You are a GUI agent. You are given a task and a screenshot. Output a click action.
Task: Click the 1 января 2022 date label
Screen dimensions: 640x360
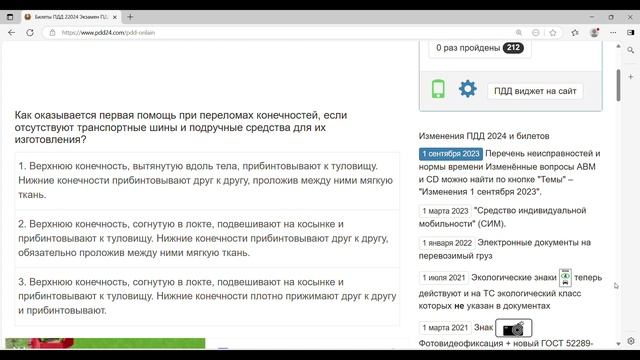coord(447,243)
